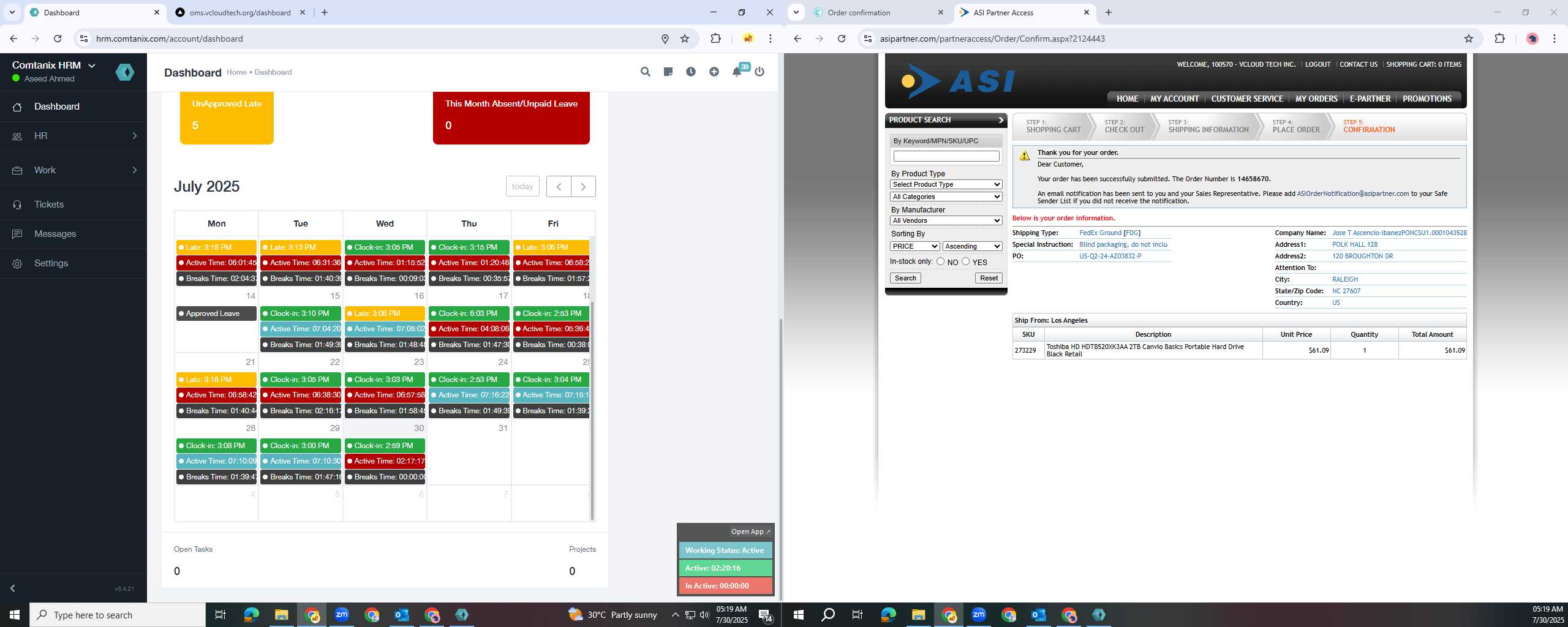Viewport: 1568px width, 627px height.
Task: Open extensions puzzle icon in right browser
Action: [1499, 39]
